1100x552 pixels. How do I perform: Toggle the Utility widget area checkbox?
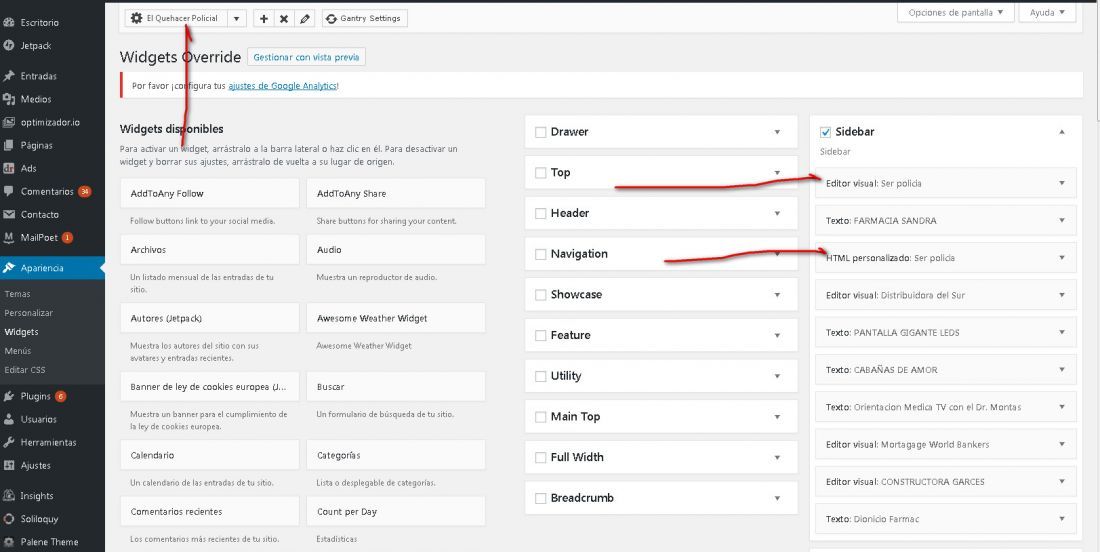click(x=540, y=377)
